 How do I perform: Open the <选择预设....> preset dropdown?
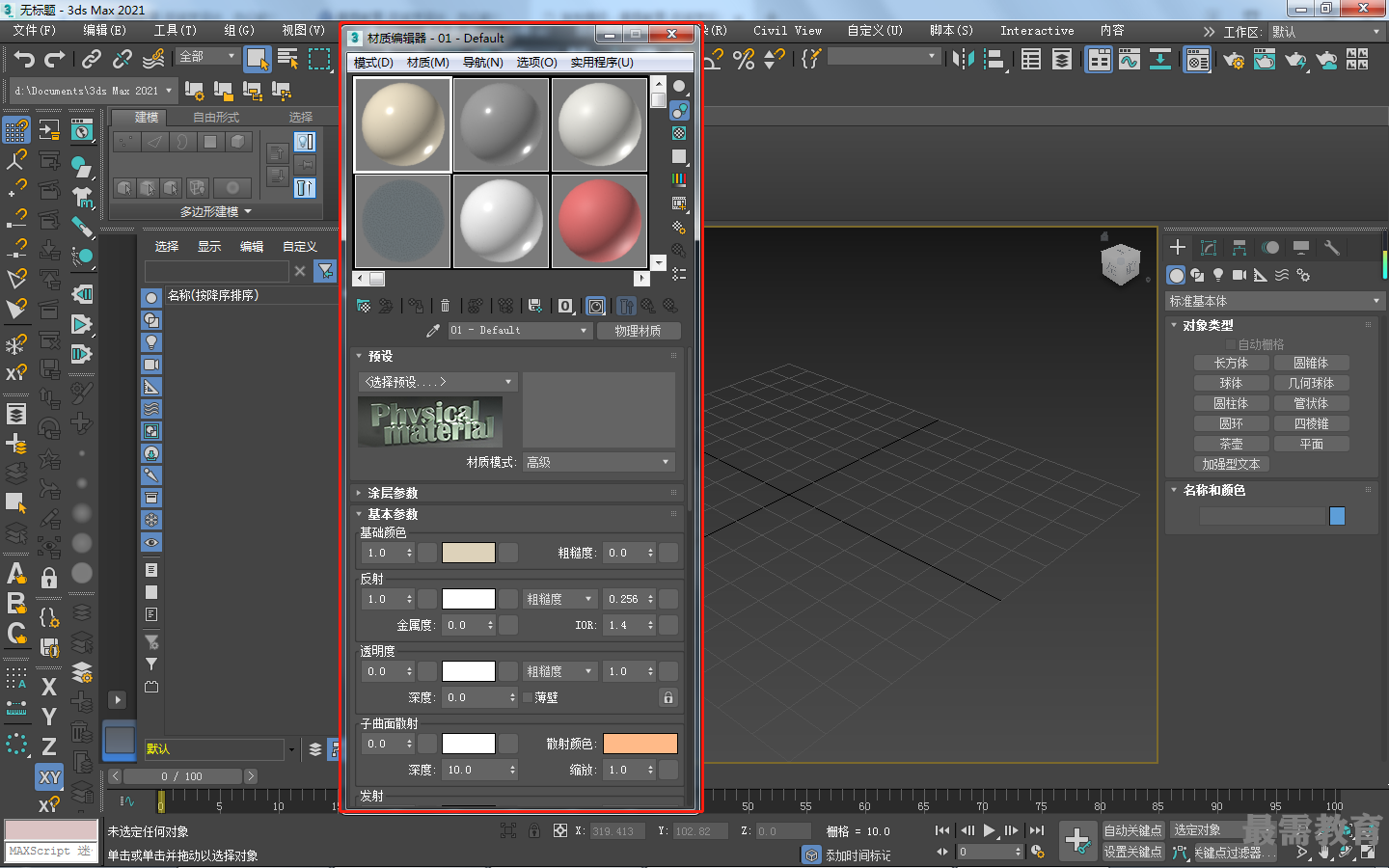[438, 382]
